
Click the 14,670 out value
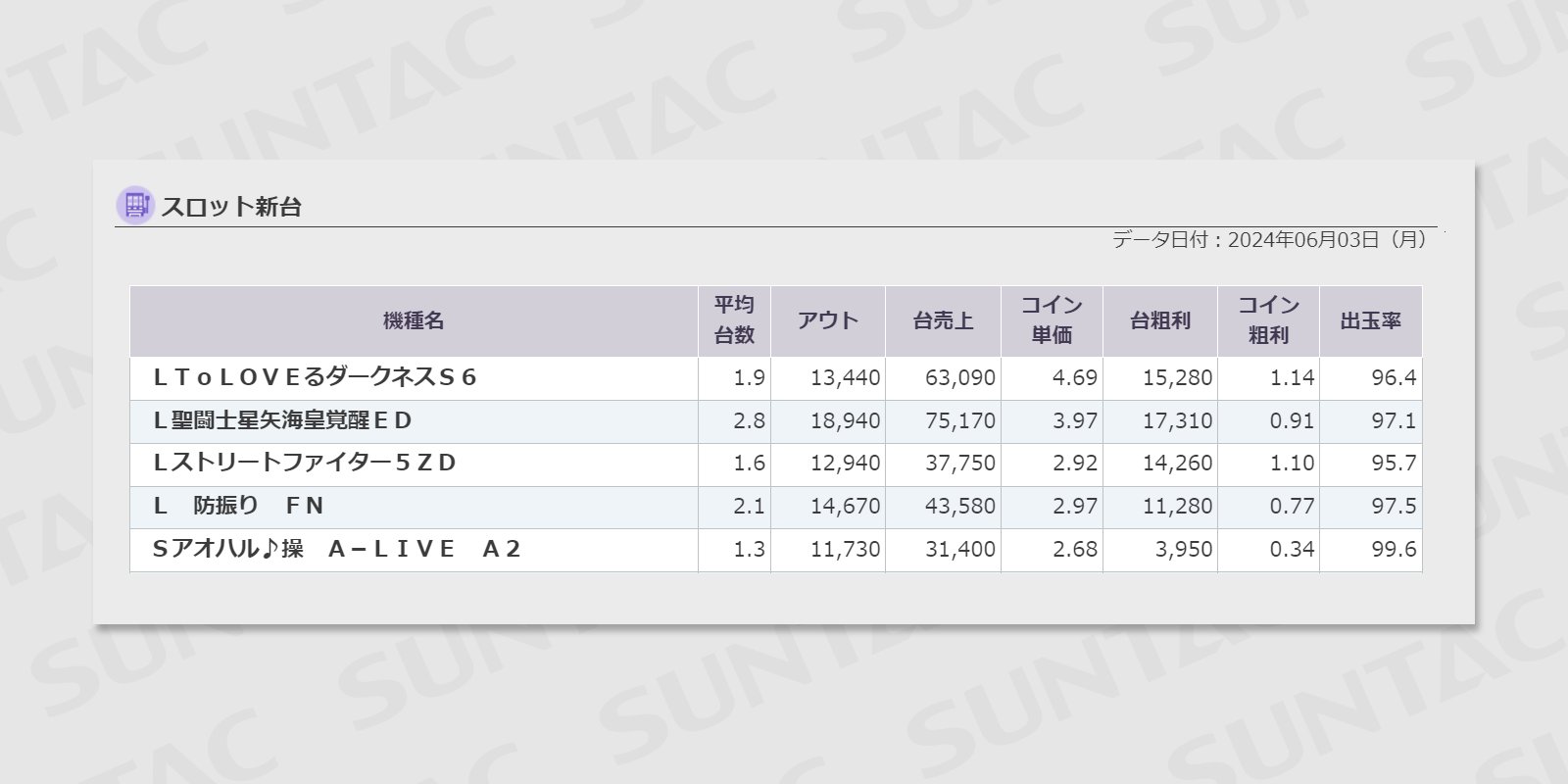click(845, 507)
